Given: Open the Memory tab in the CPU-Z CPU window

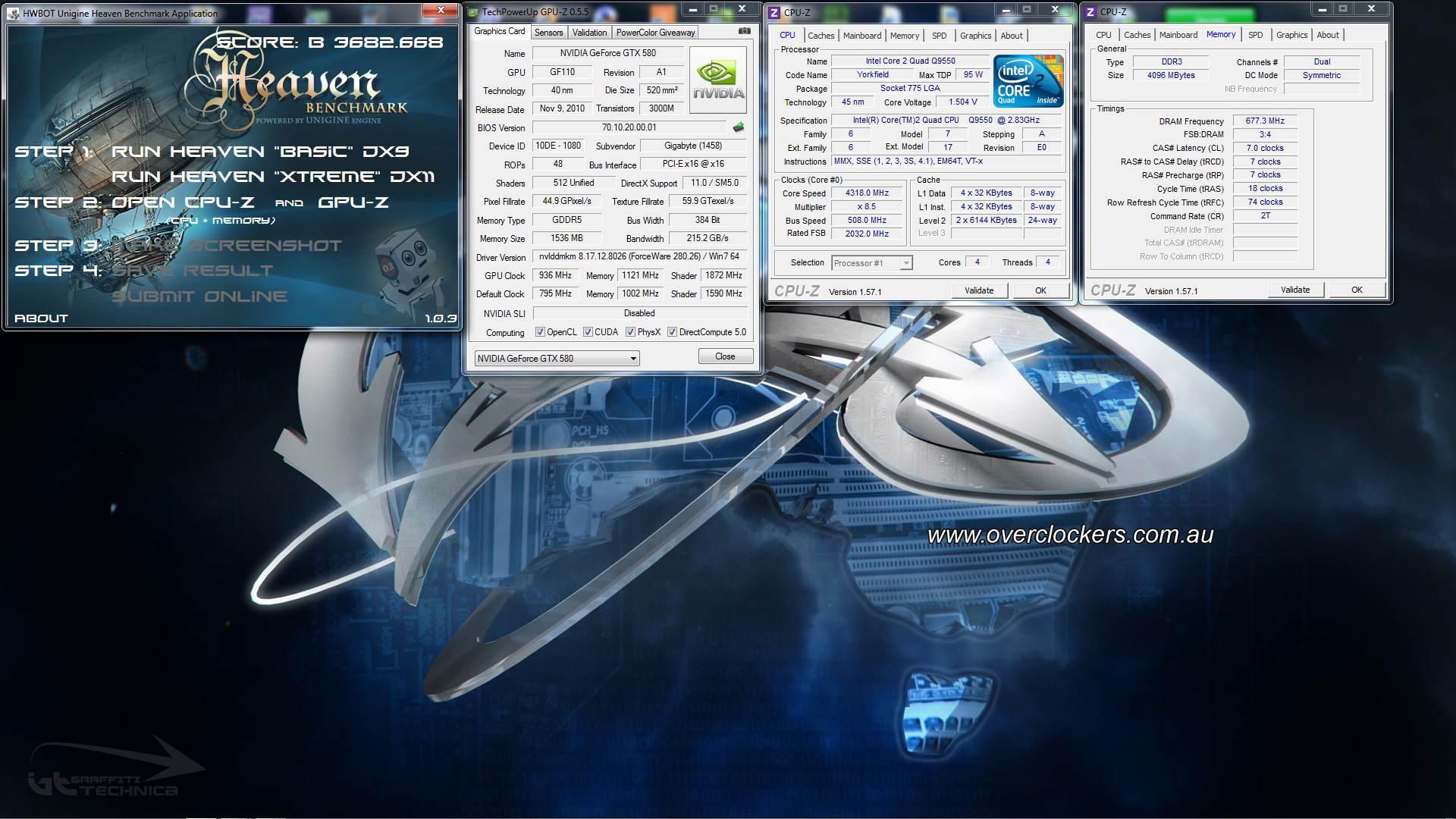Looking at the screenshot, I should coord(905,36).
